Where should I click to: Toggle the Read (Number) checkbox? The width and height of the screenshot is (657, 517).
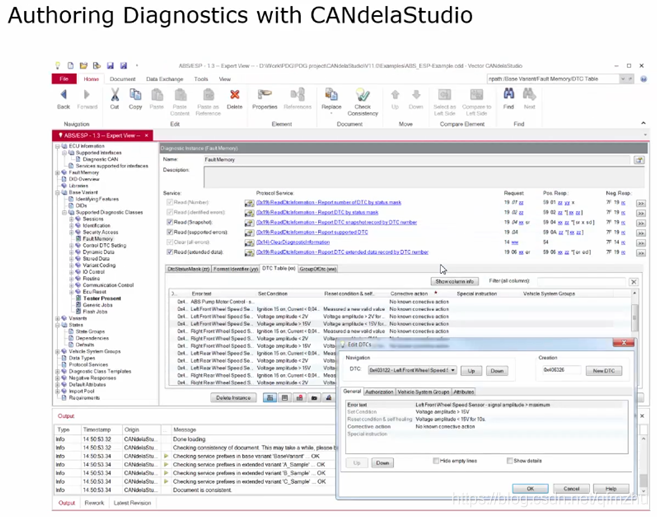tap(170, 202)
